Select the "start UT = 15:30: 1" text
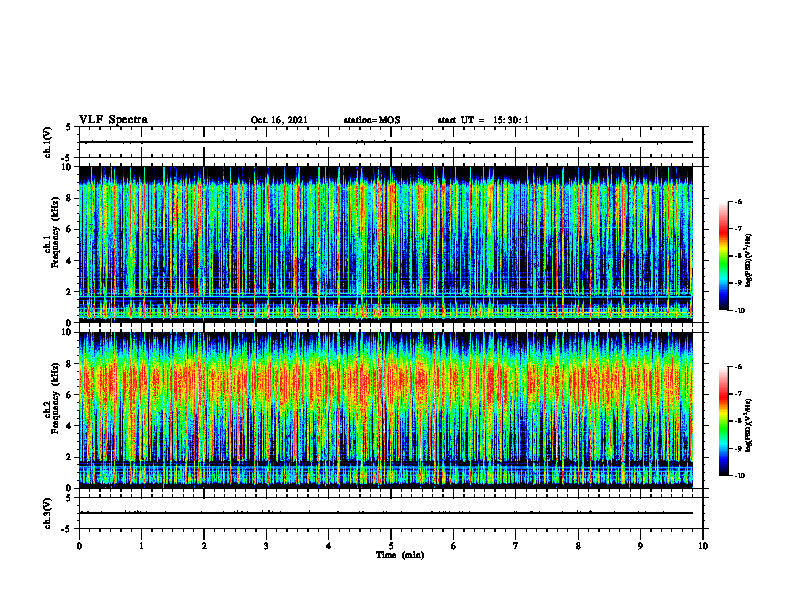This screenshot has height=612, width=792. [483, 120]
